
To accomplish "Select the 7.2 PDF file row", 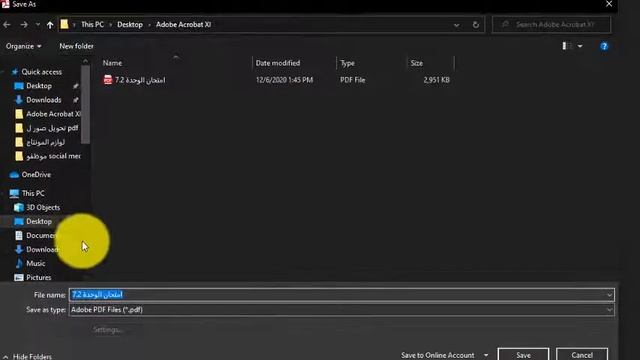I will pyautogui.click(x=276, y=80).
